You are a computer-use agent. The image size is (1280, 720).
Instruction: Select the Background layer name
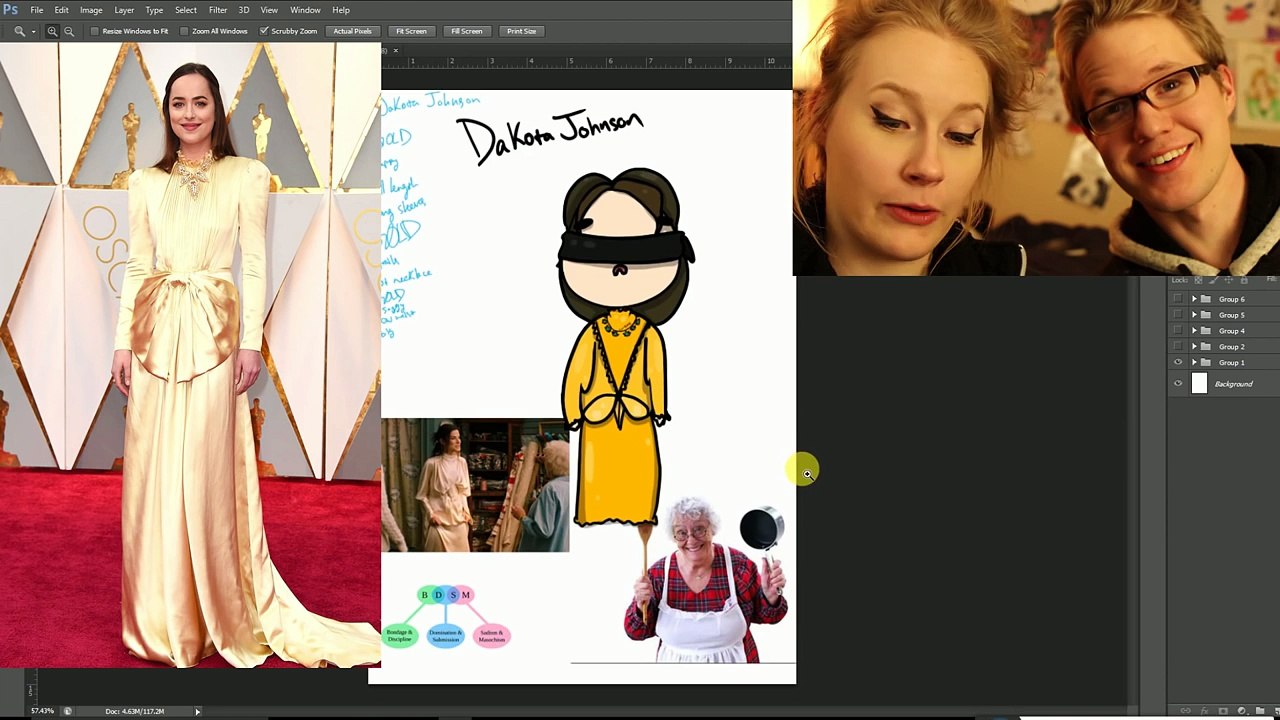[x=1233, y=384]
